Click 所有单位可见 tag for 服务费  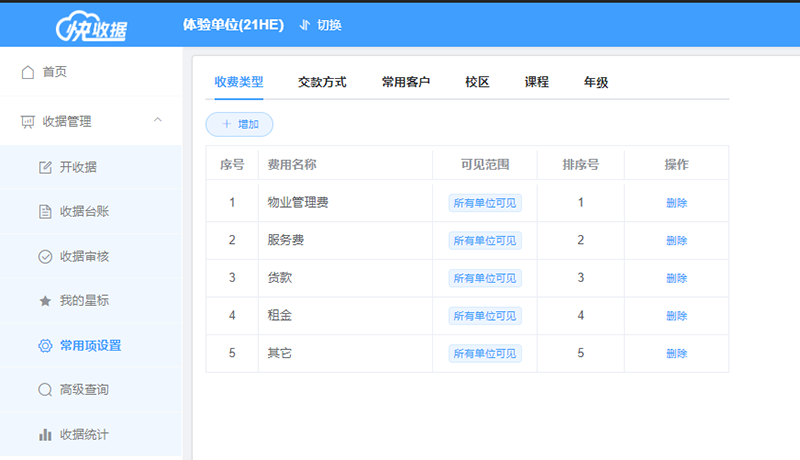485,240
